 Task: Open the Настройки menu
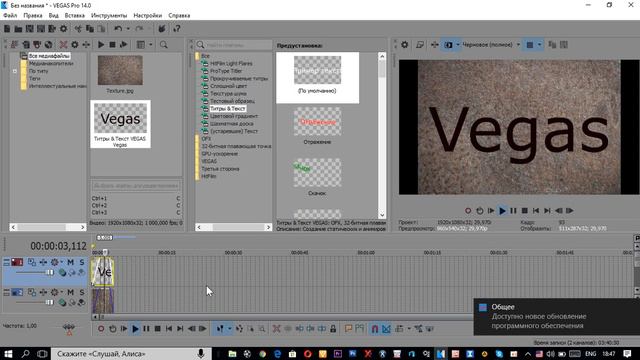click(x=147, y=16)
